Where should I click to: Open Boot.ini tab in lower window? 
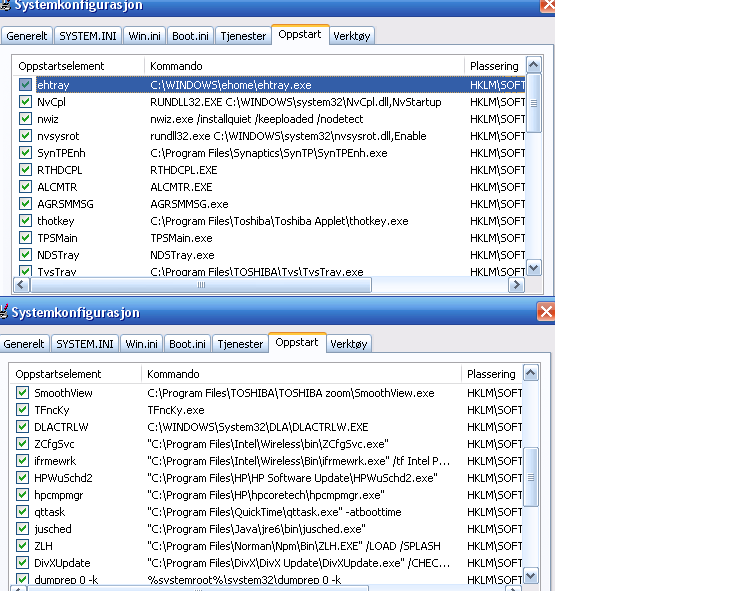[187, 344]
